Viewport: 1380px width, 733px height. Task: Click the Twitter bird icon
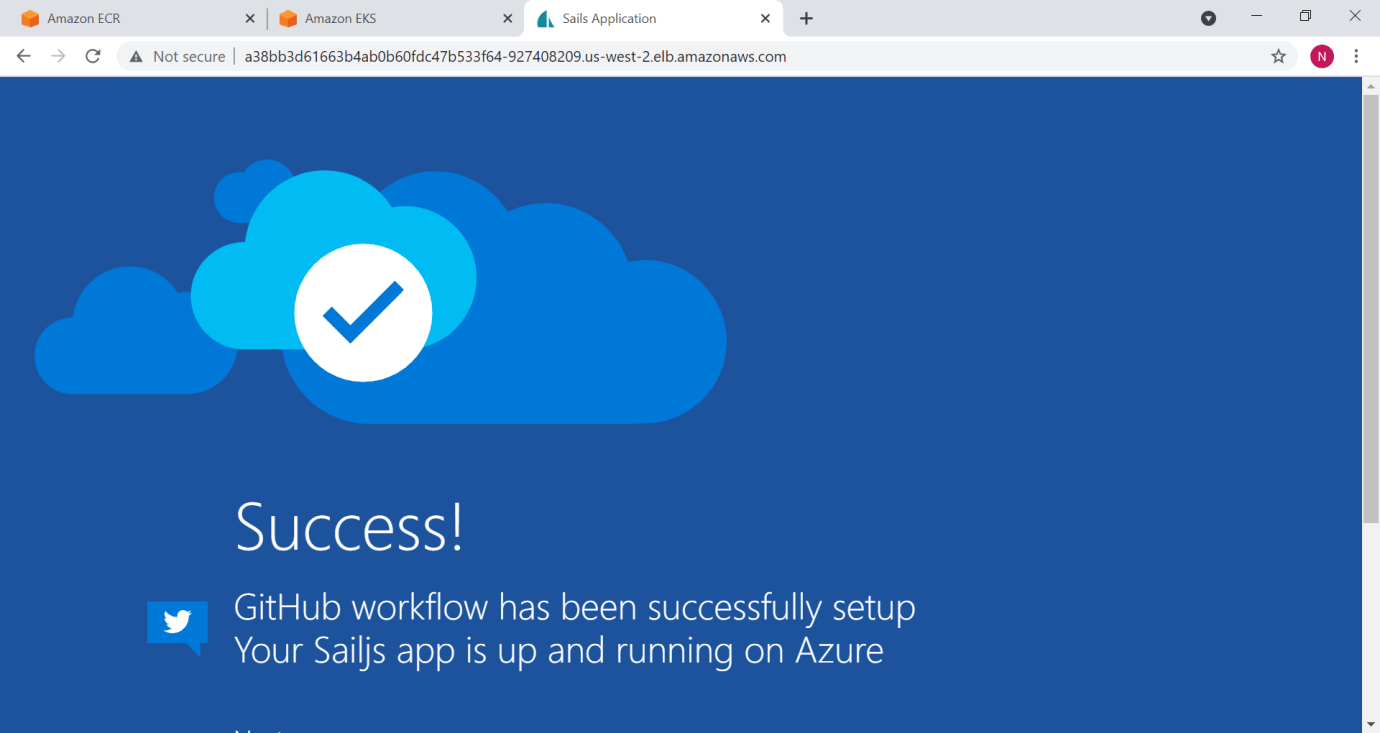click(177, 623)
